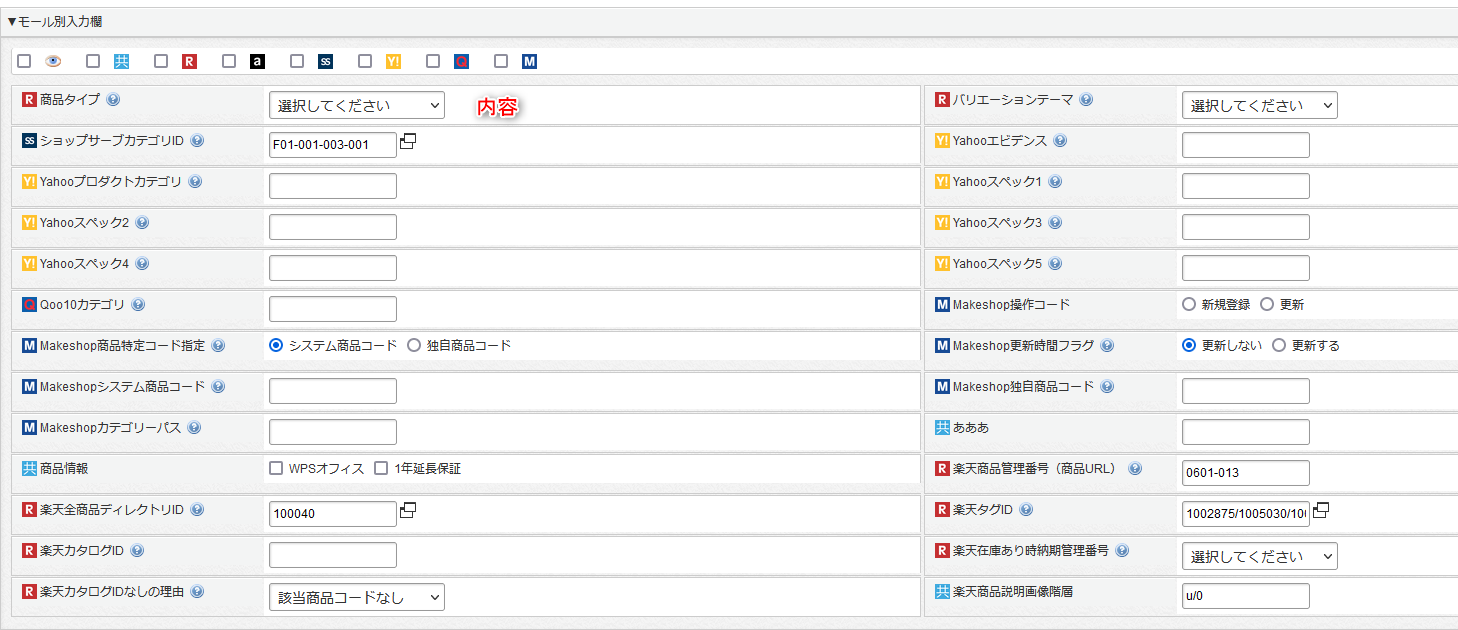Enable the WPSオフィス checkbox
This screenshot has width=1458, height=630.
tap(276, 468)
